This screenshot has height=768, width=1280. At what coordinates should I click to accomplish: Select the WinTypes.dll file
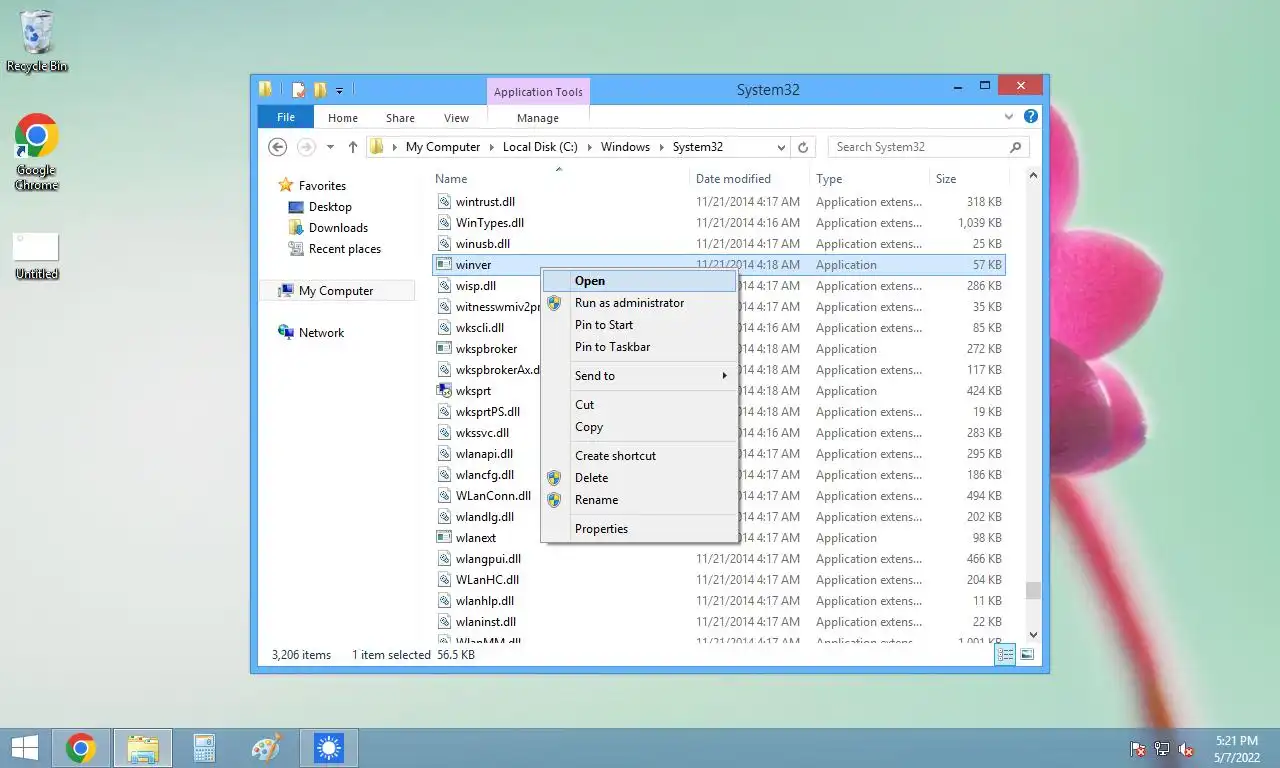490,223
